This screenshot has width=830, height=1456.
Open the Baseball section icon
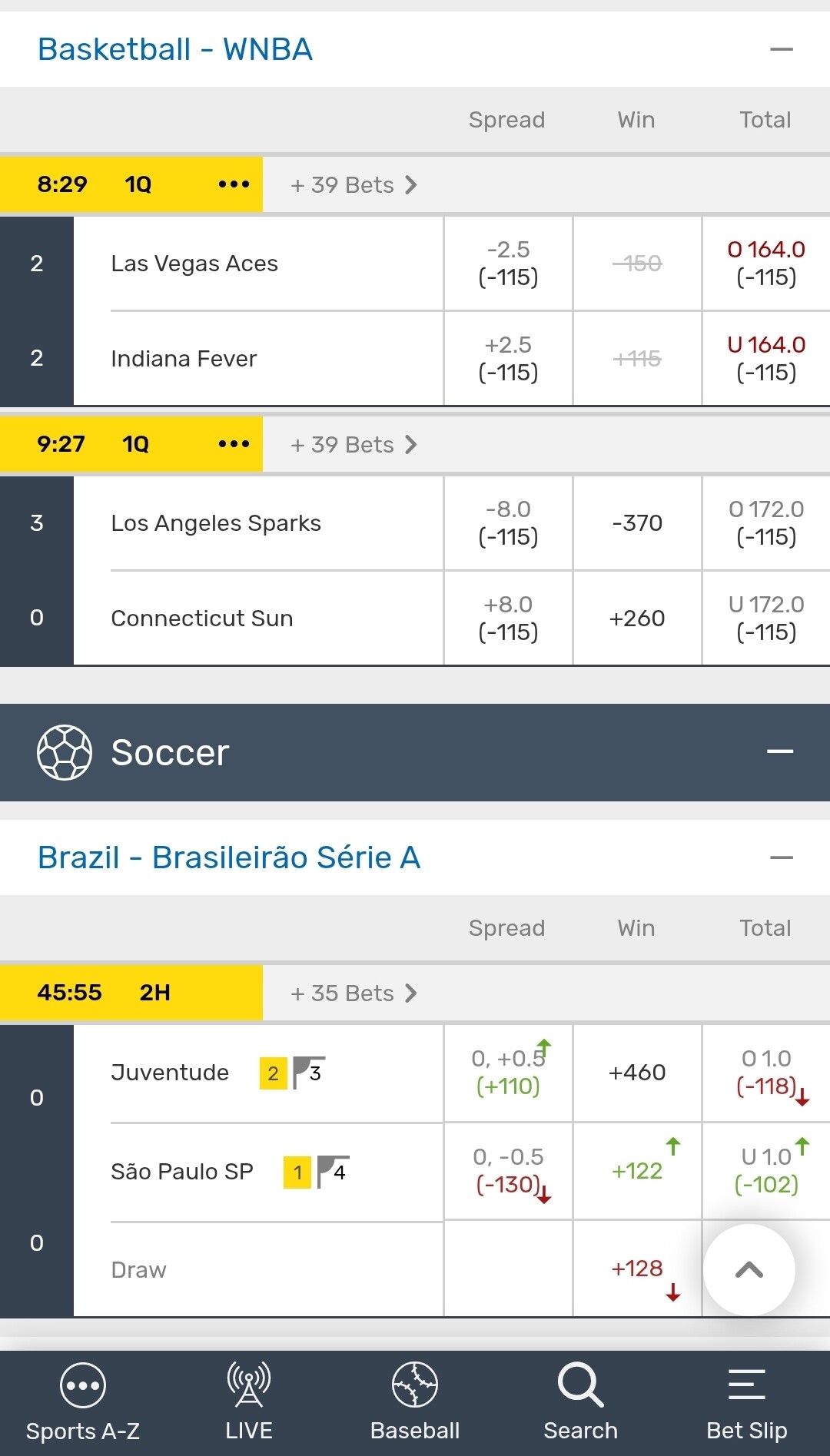pyautogui.click(x=414, y=1384)
